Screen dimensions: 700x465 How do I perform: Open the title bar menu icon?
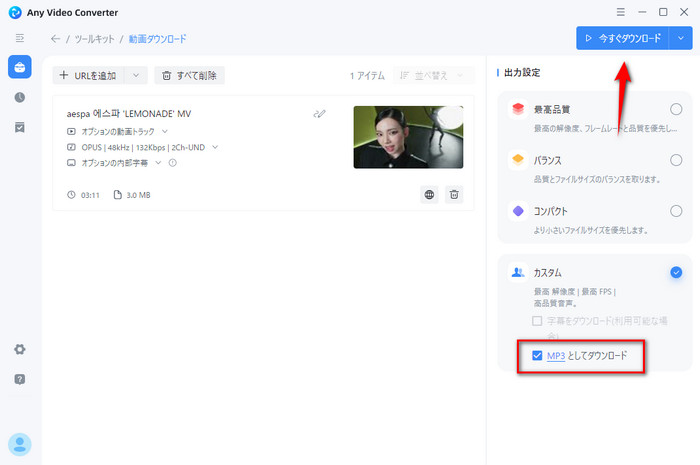pos(621,12)
